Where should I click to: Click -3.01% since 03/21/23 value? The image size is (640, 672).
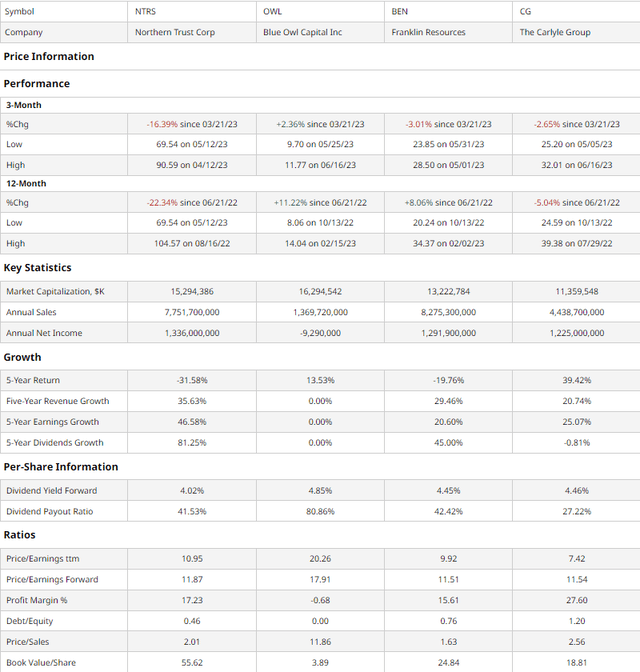pos(448,124)
